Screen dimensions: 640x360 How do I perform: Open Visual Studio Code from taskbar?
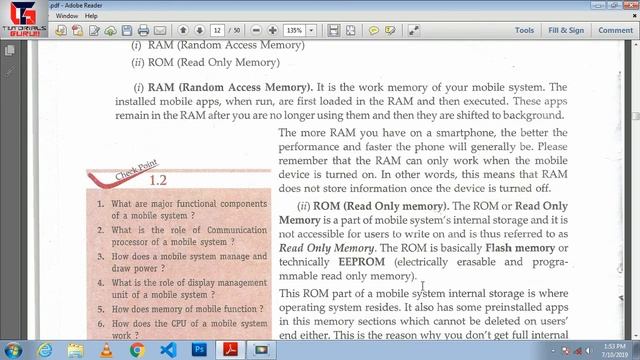point(168,350)
